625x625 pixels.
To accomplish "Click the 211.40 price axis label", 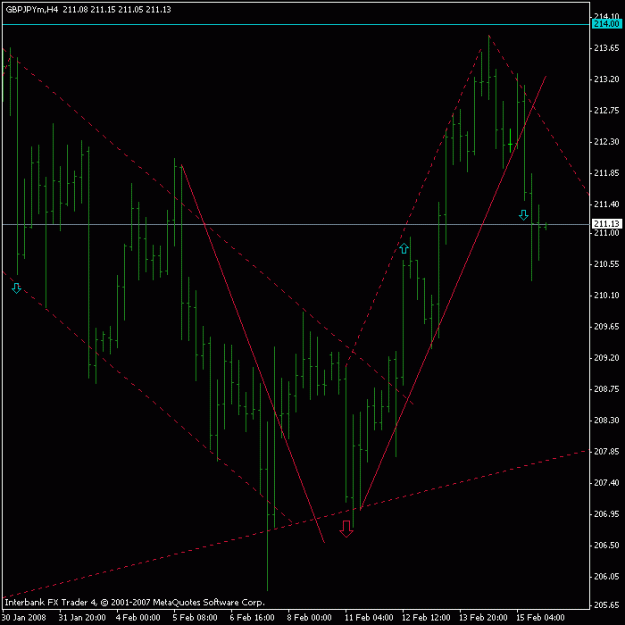I will tap(606, 204).
